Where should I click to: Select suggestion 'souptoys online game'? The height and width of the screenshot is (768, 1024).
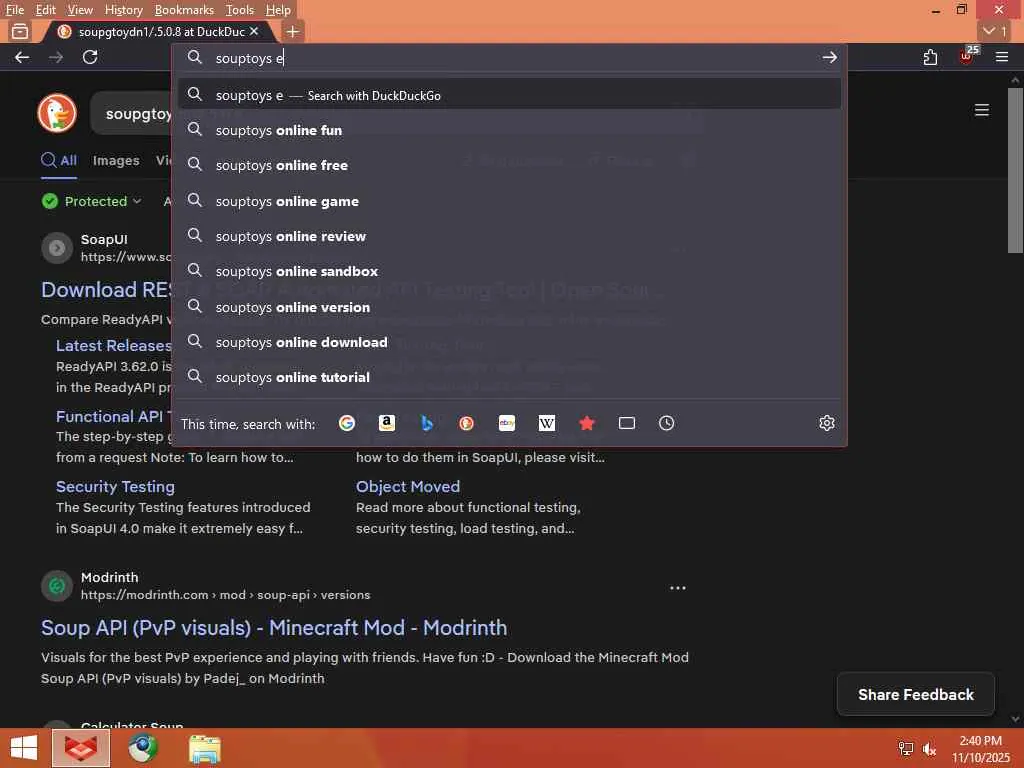click(509, 201)
